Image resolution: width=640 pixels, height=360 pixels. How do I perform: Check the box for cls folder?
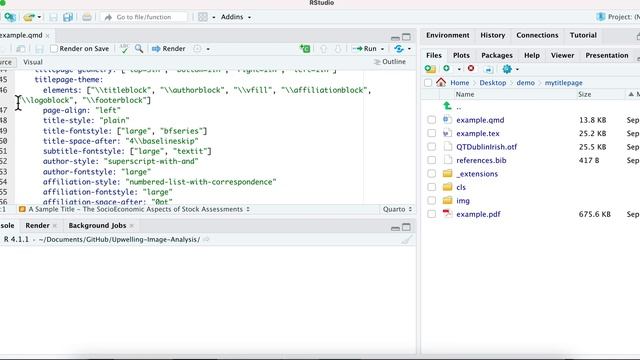[x=431, y=187]
